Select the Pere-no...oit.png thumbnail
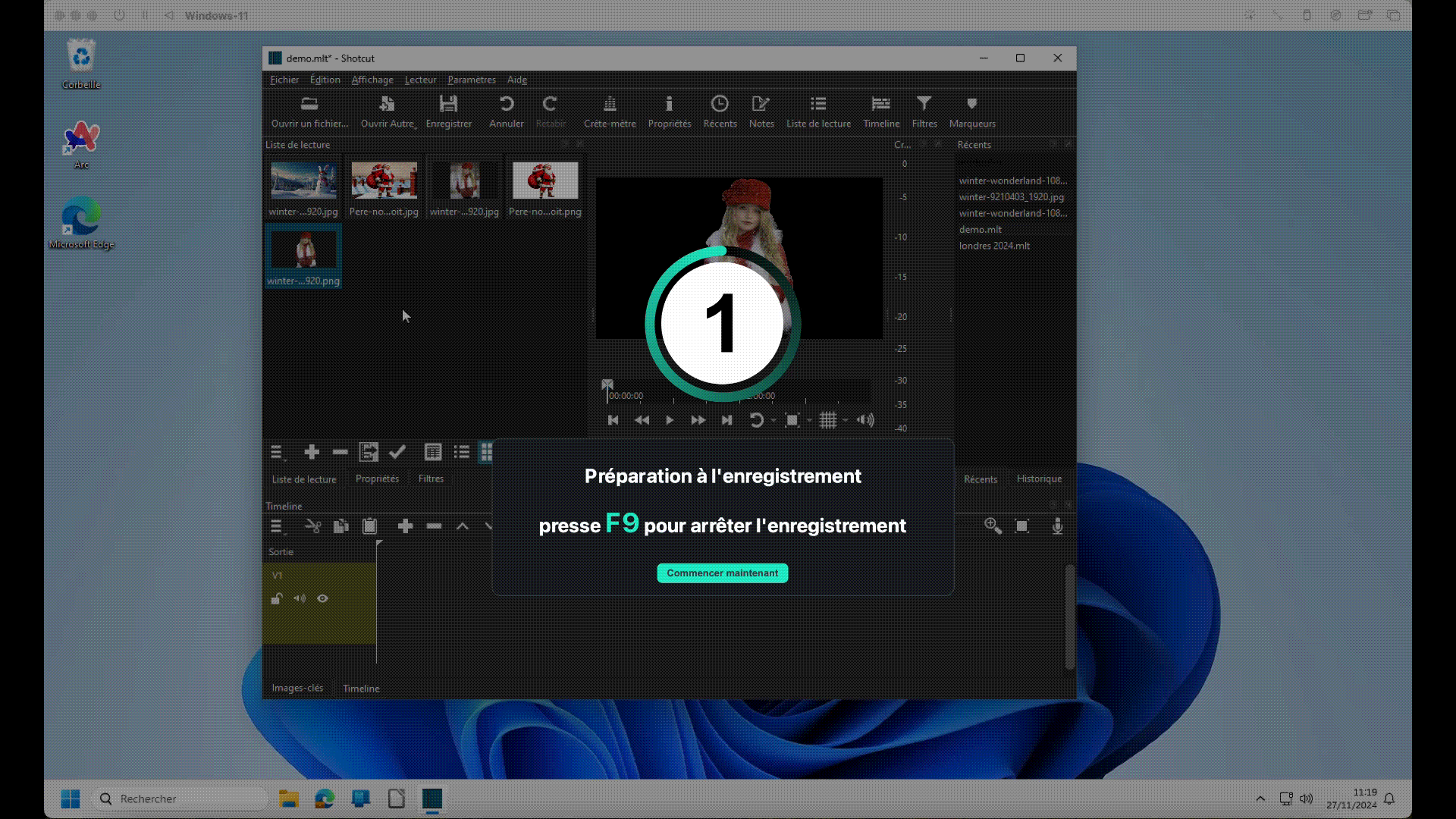1456x819 pixels. click(544, 188)
